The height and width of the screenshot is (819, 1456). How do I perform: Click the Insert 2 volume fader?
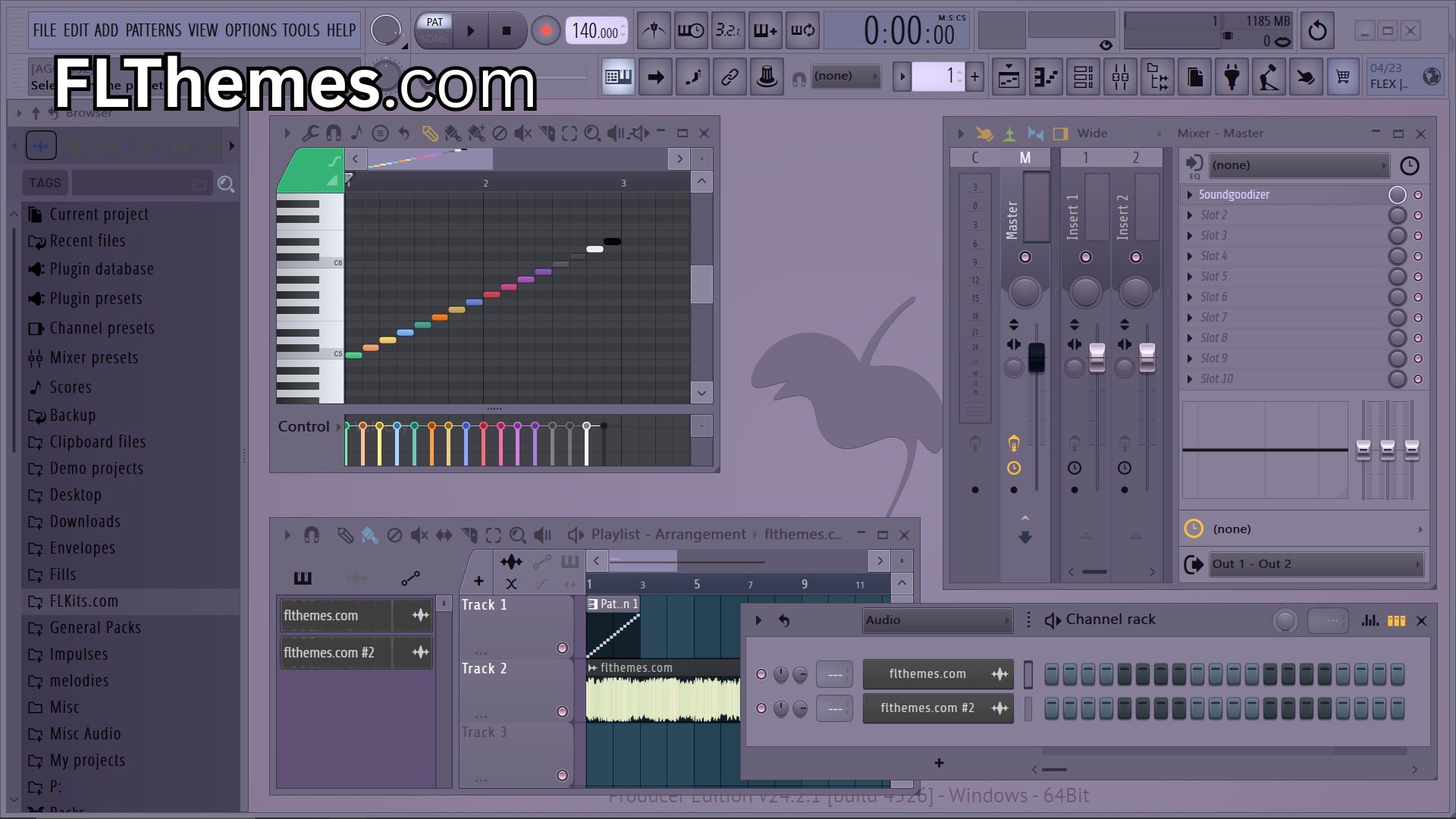(x=1147, y=358)
